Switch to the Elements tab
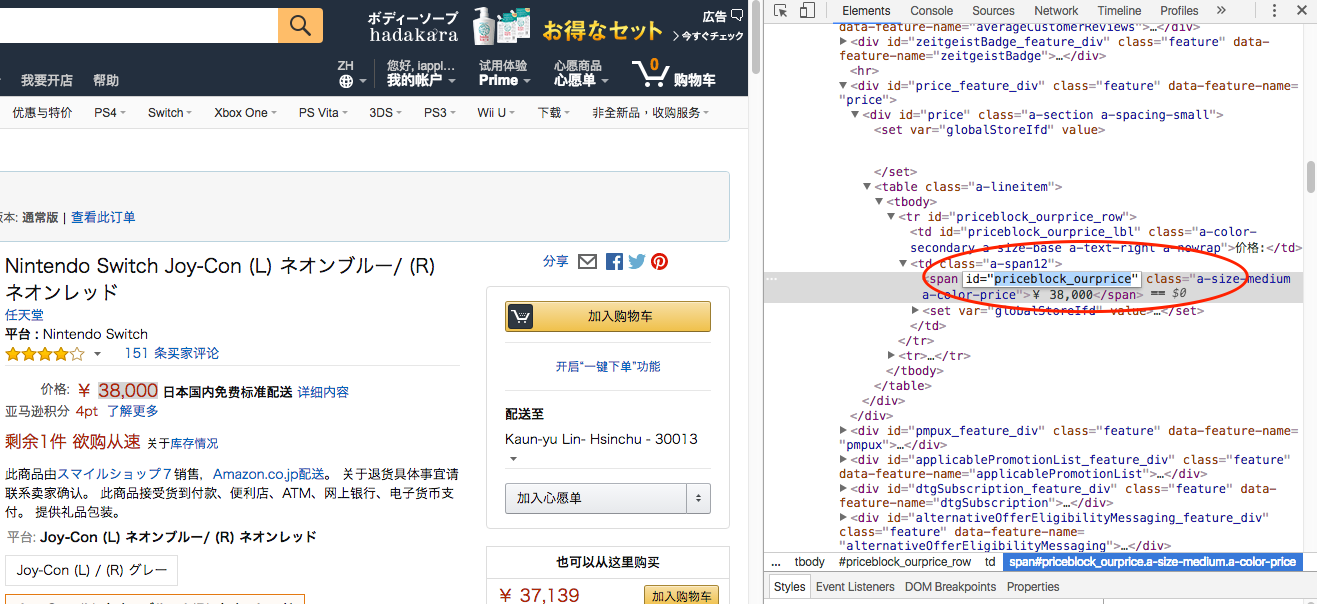1317x604 pixels. [866, 10]
